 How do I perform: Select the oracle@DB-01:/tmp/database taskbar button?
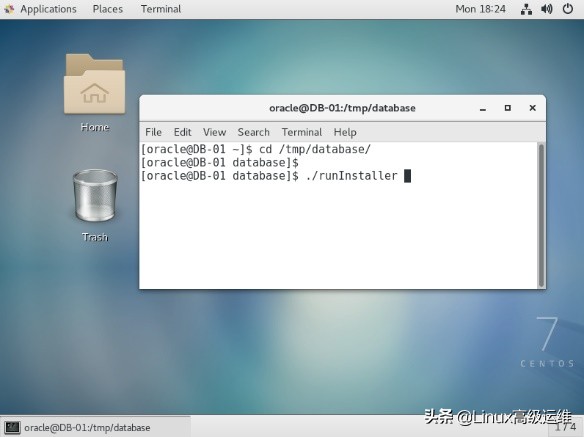96,427
